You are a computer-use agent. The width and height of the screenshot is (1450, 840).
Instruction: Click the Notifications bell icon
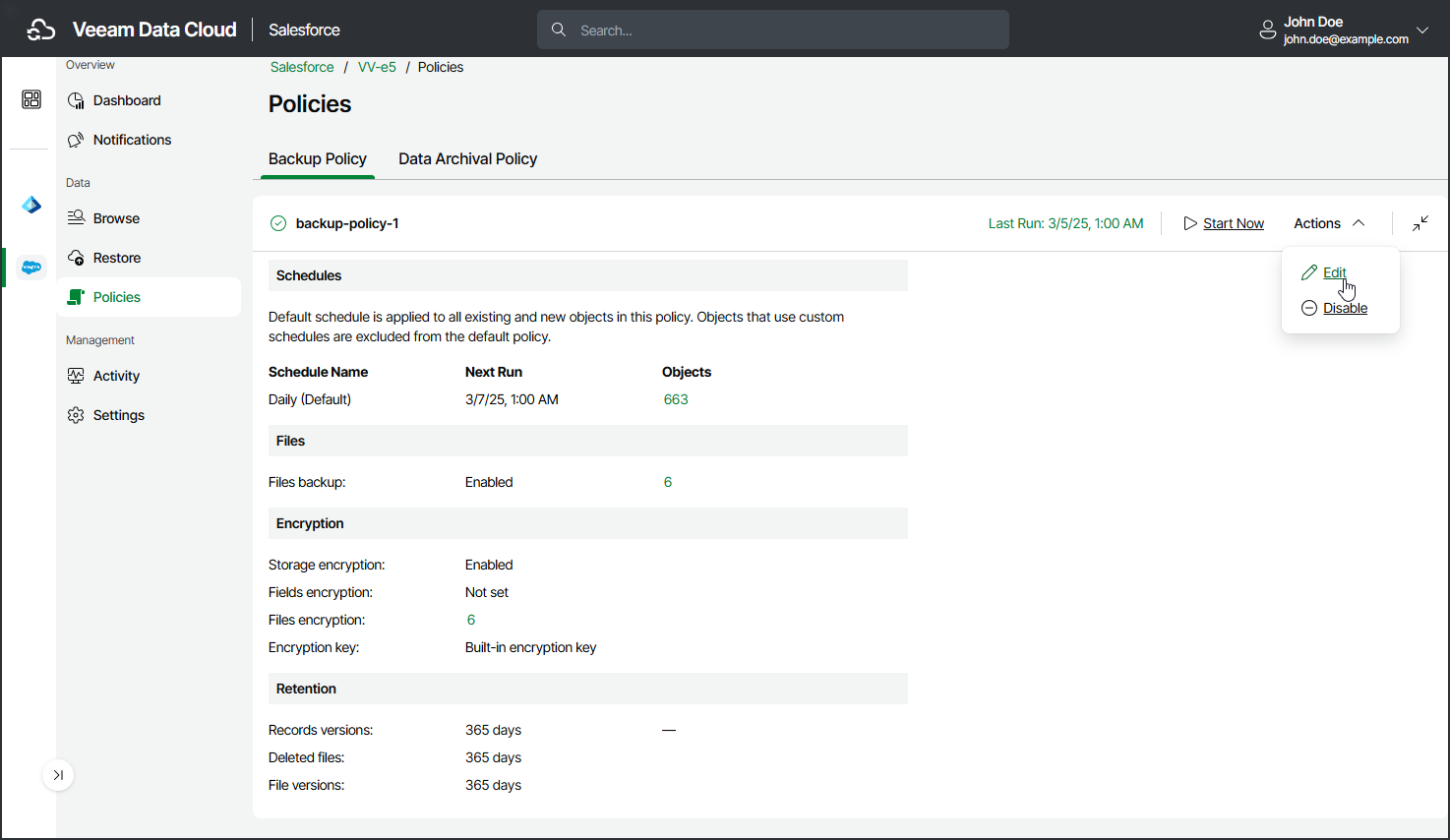pos(76,140)
